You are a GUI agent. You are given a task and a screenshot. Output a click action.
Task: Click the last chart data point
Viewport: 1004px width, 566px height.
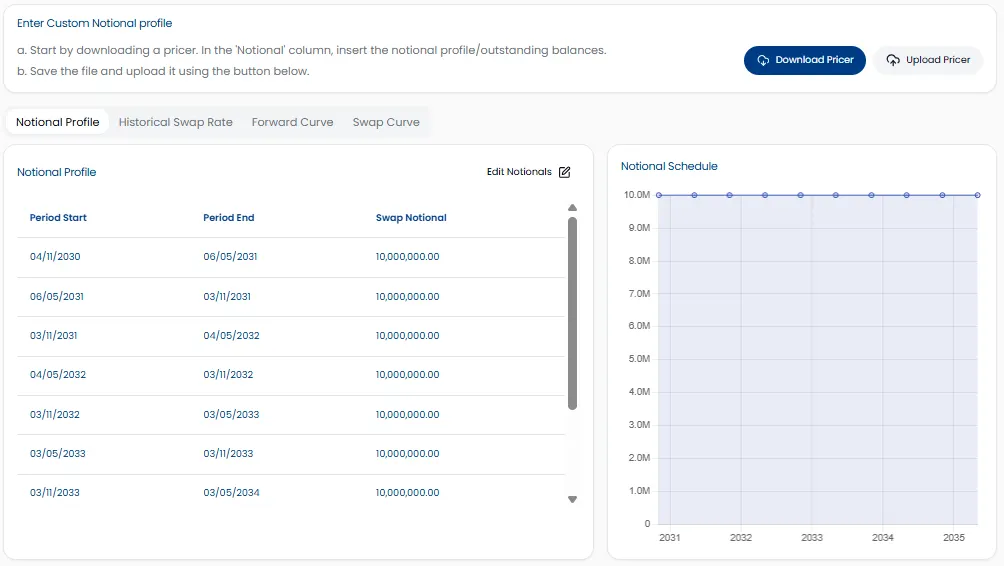pos(977,195)
